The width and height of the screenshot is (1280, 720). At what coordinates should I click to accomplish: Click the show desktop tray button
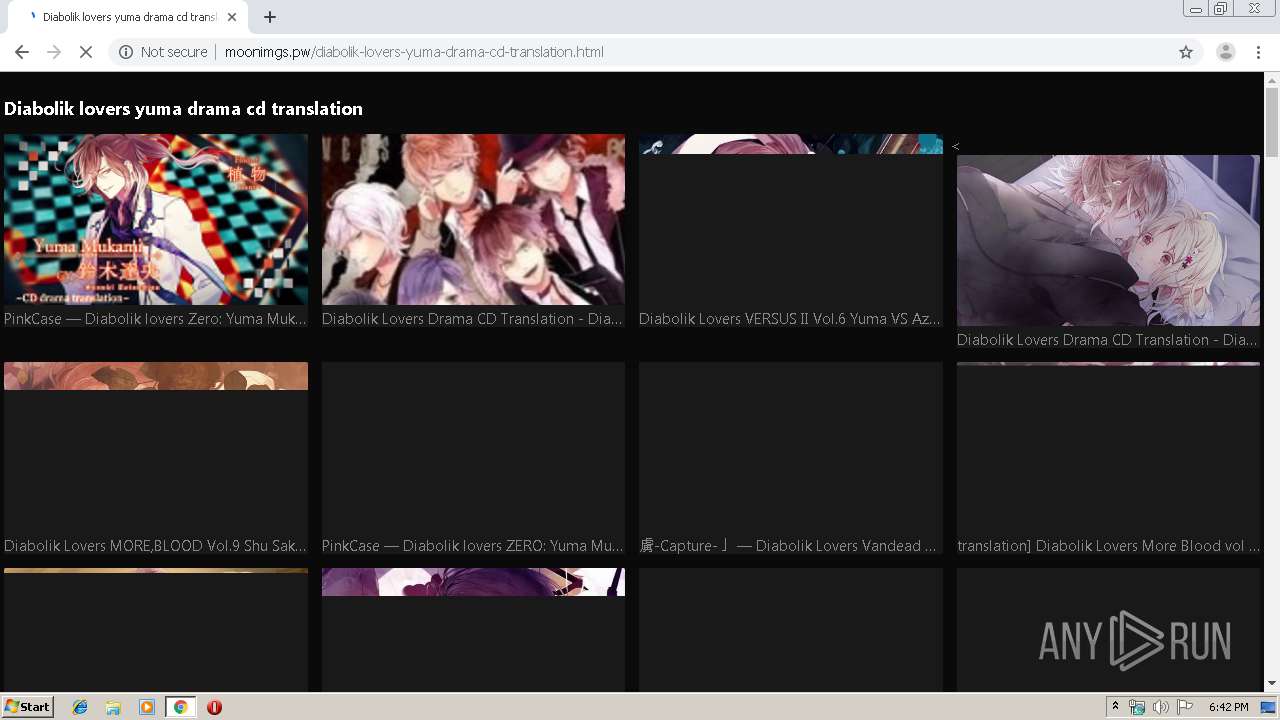[x=1269, y=707]
